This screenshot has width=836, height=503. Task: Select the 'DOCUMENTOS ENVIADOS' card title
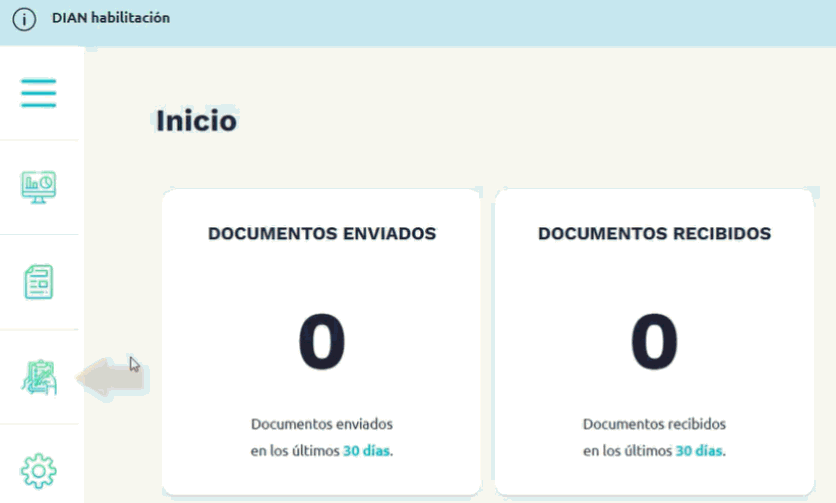coord(322,233)
